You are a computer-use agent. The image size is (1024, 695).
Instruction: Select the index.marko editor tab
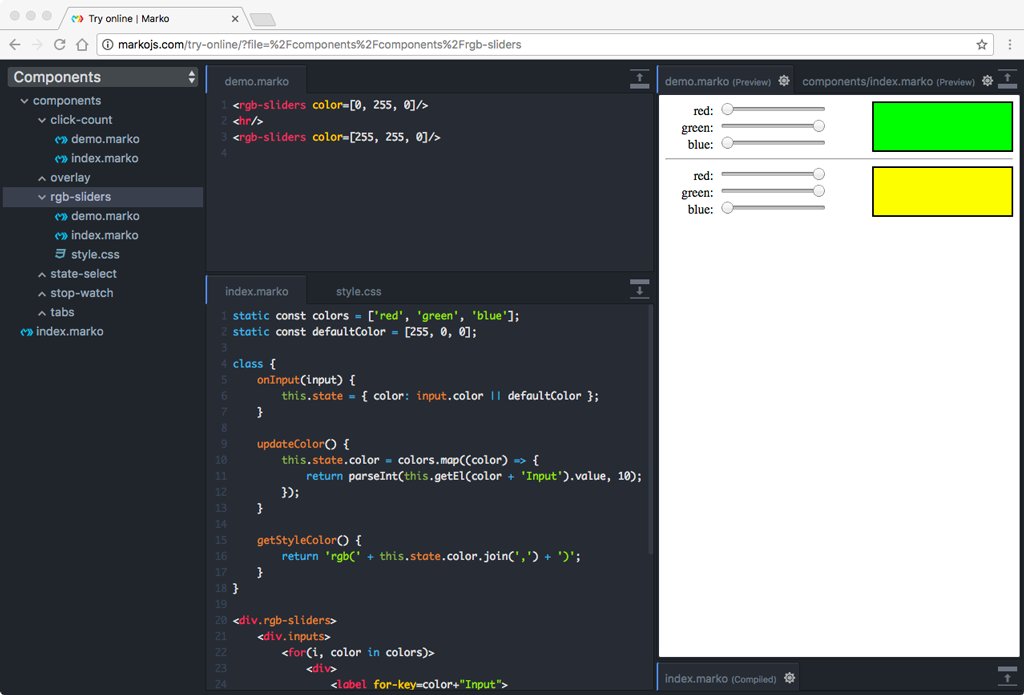tap(256, 291)
